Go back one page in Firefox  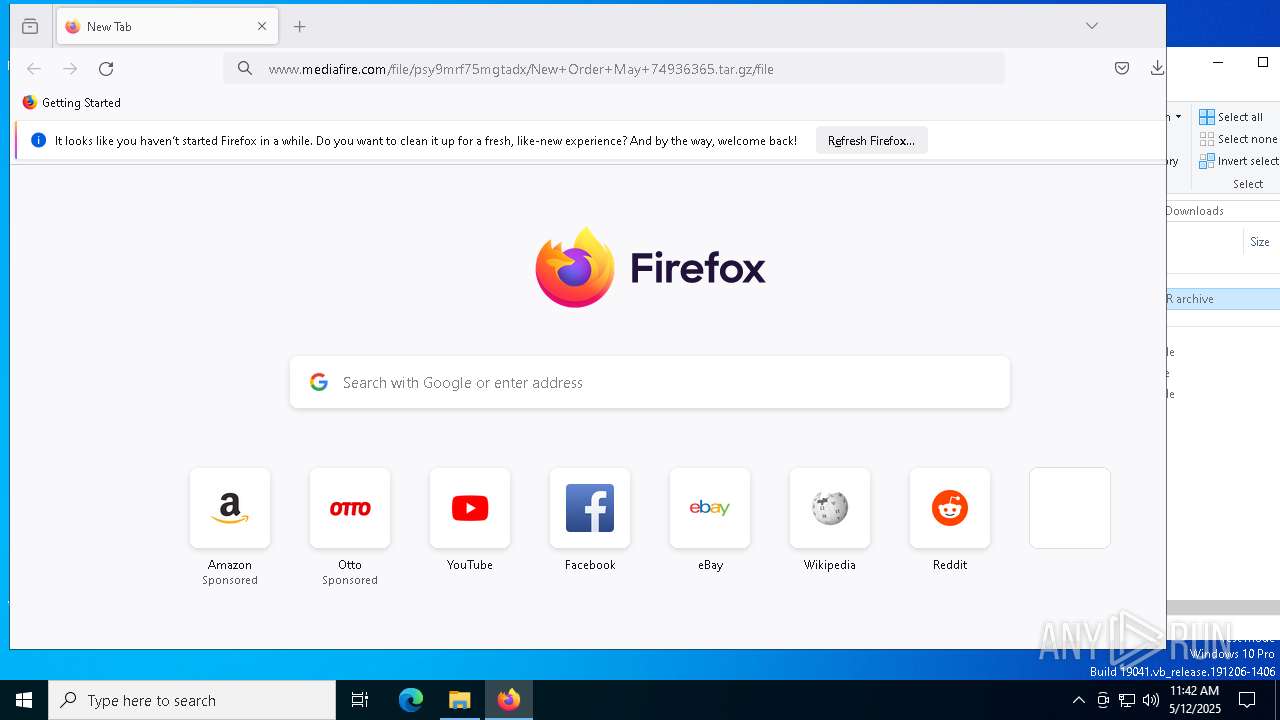click(34, 69)
